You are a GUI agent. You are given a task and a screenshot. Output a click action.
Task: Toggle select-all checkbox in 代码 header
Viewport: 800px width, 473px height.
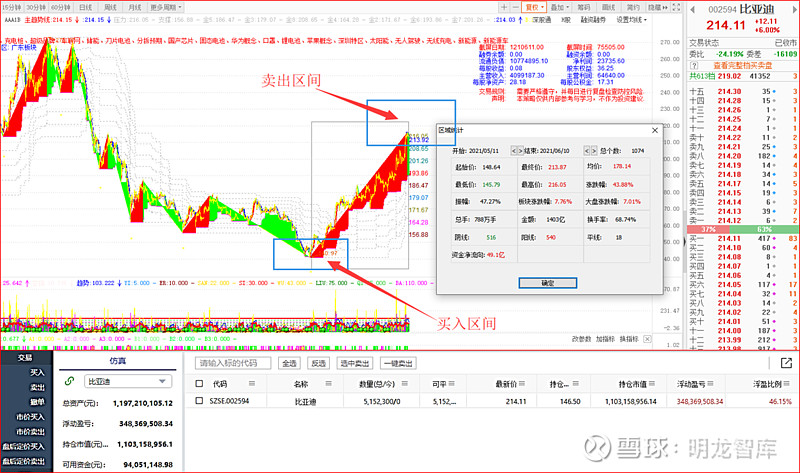pyautogui.click(x=199, y=384)
